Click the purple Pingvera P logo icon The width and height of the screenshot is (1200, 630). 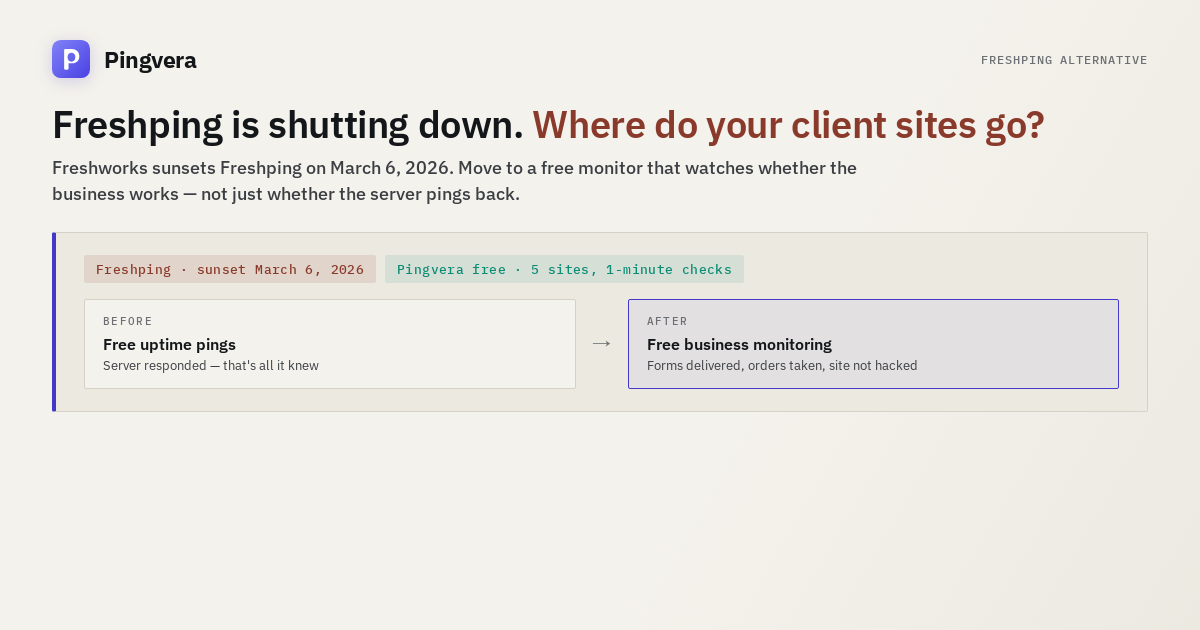tap(71, 59)
